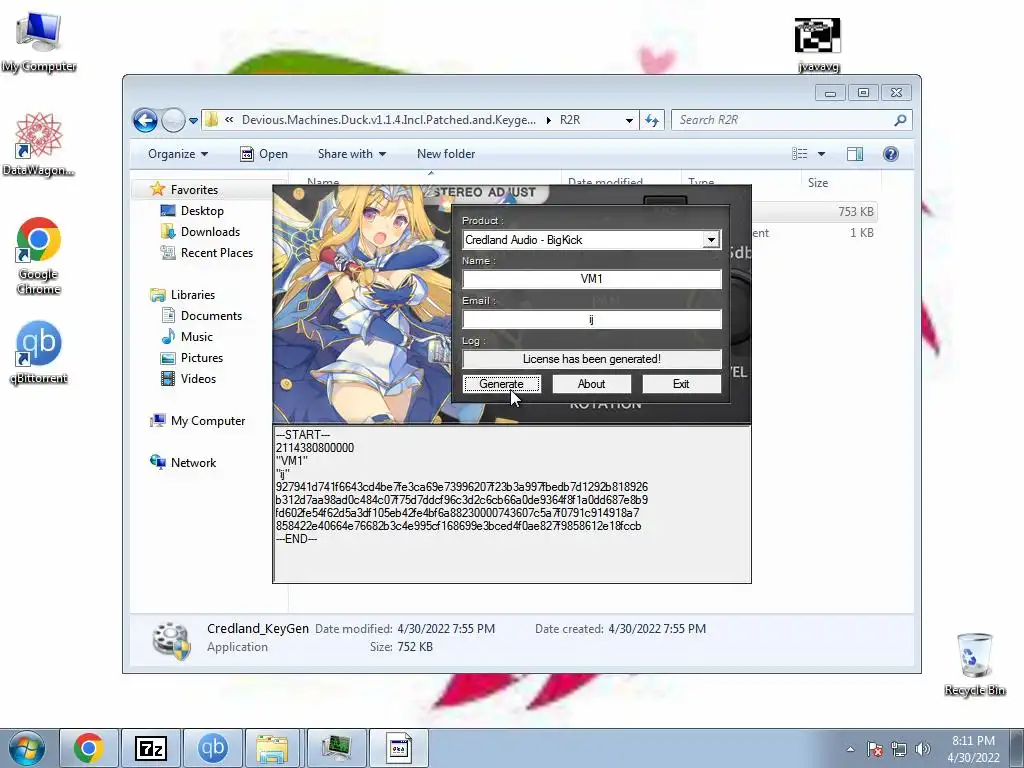Select Network in navigation pane
This screenshot has height=768, width=1024.
193,462
